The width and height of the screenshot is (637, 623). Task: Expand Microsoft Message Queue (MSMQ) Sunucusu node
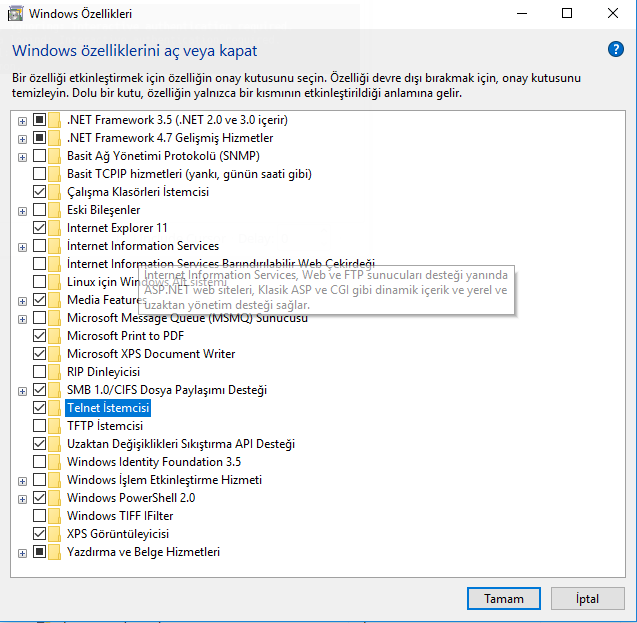(x=22, y=319)
